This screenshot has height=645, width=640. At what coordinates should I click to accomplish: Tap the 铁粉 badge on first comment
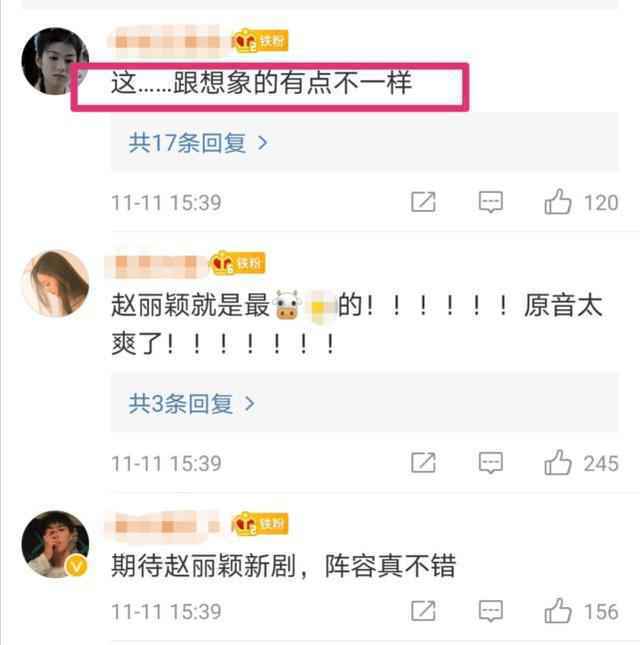pyautogui.click(x=260, y=40)
